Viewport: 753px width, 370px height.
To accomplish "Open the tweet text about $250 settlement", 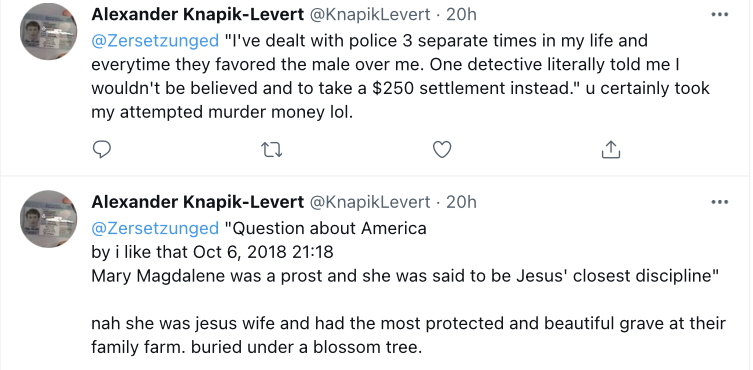I will pos(401,76).
